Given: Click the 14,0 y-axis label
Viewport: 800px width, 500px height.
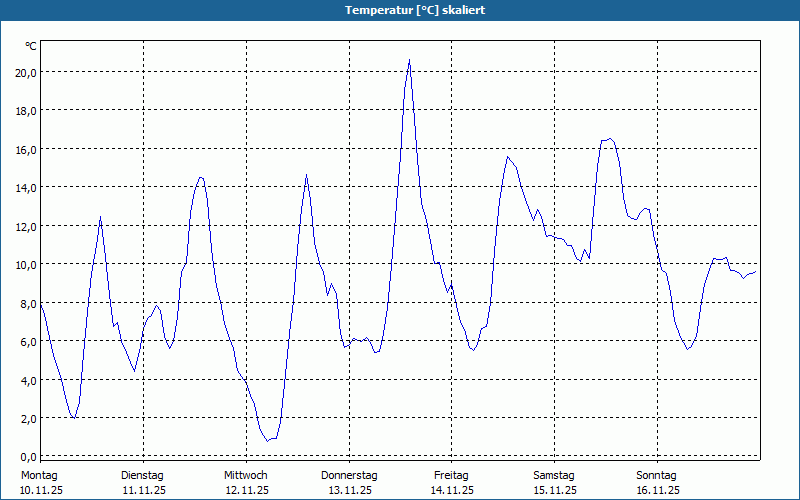Looking at the screenshot, I should coord(26,188).
